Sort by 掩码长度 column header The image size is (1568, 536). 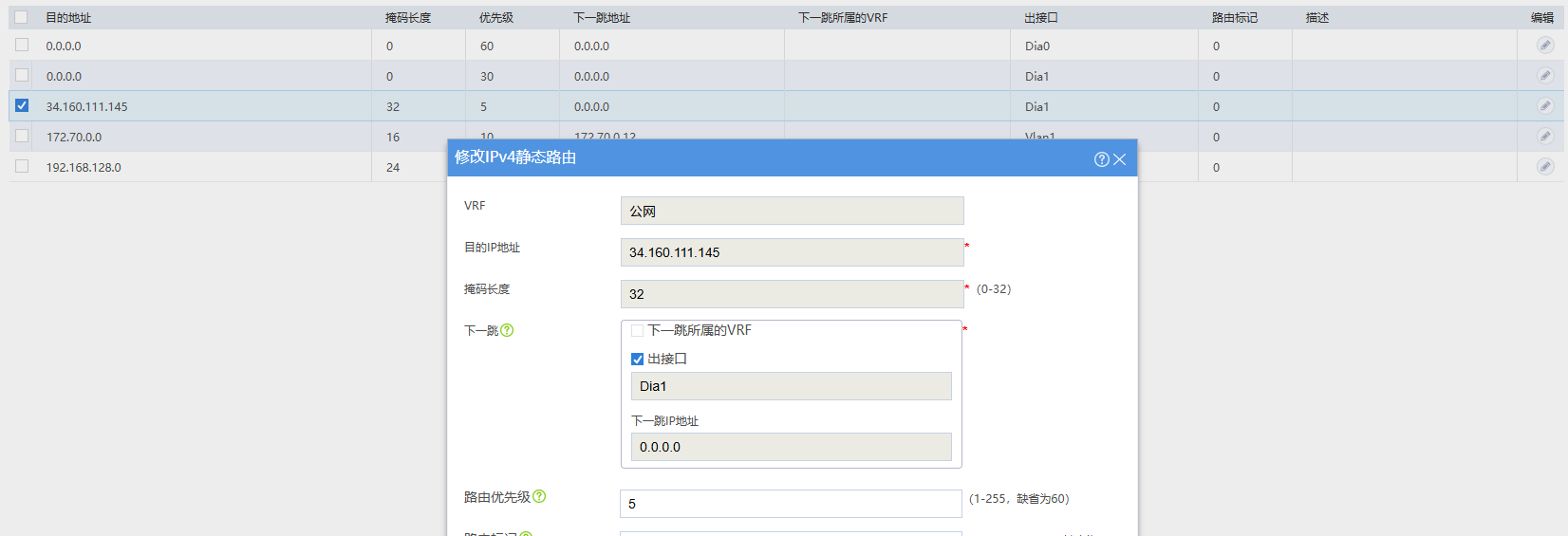tap(408, 18)
